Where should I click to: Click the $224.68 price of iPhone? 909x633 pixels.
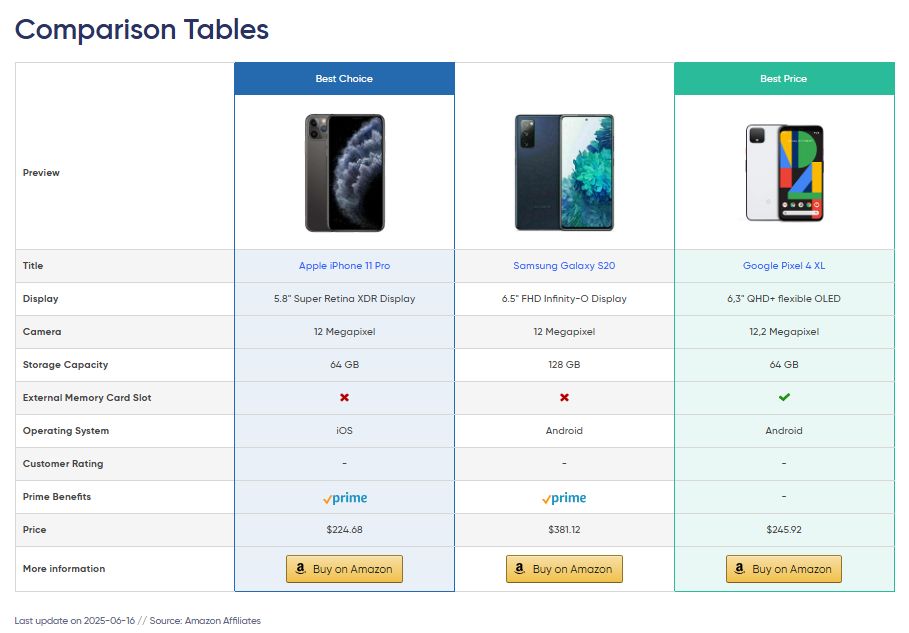344,530
